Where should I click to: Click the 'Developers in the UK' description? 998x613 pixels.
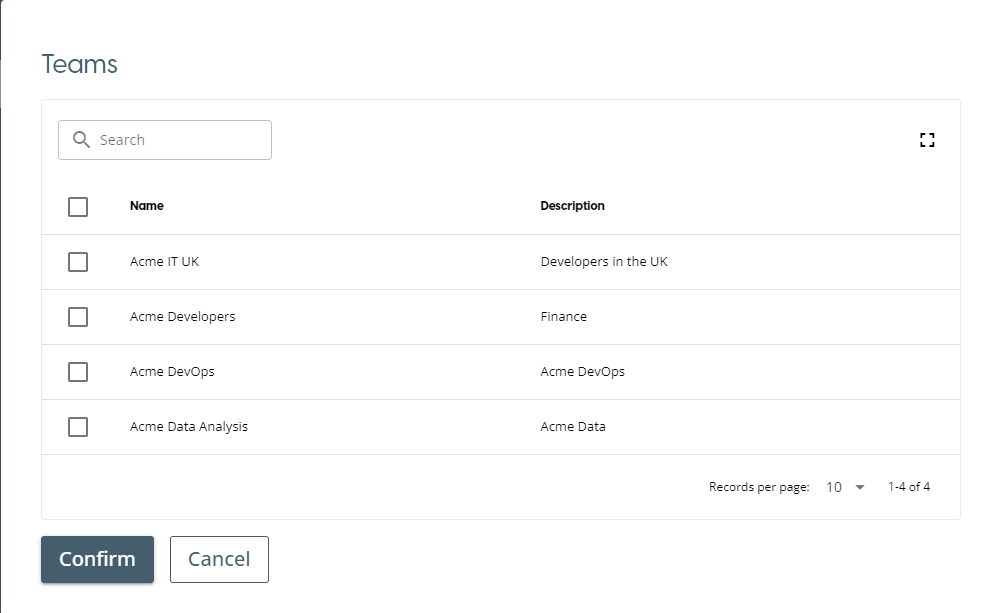click(x=604, y=262)
